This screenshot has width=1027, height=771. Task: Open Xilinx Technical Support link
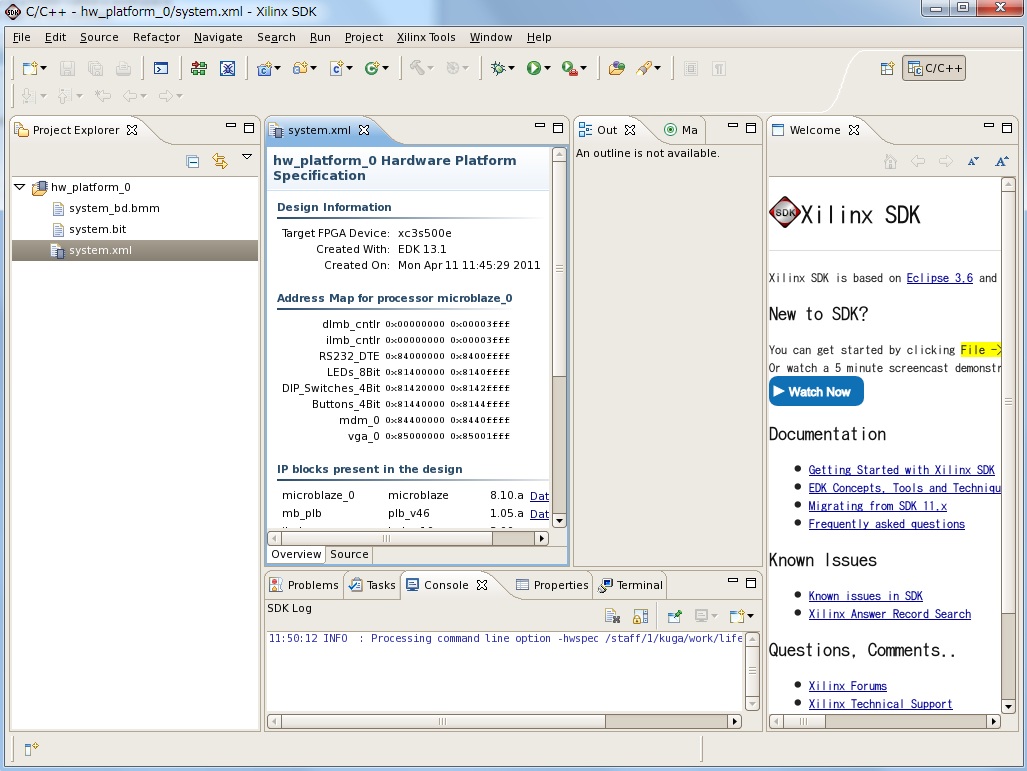[880, 704]
